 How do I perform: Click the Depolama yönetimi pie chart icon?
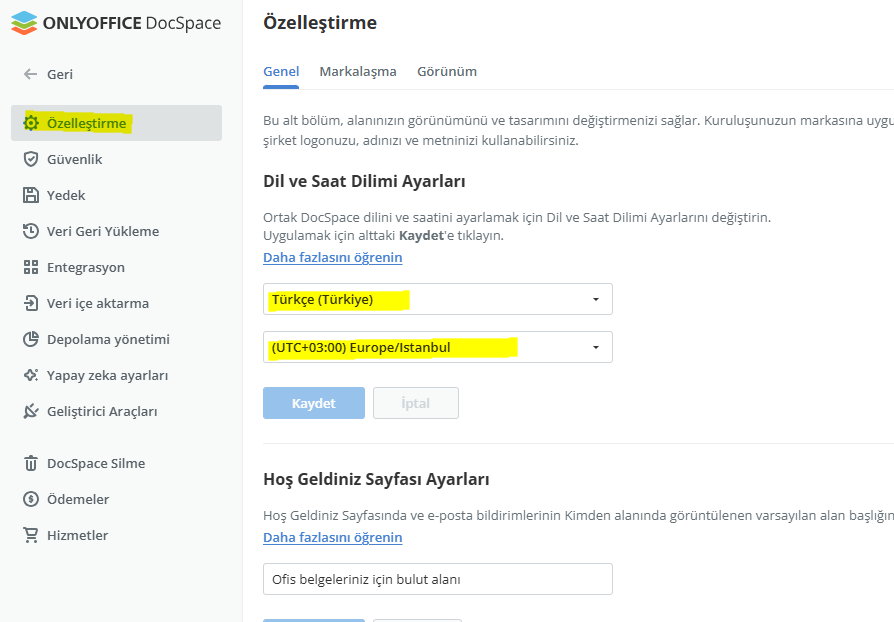click(31, 339)
